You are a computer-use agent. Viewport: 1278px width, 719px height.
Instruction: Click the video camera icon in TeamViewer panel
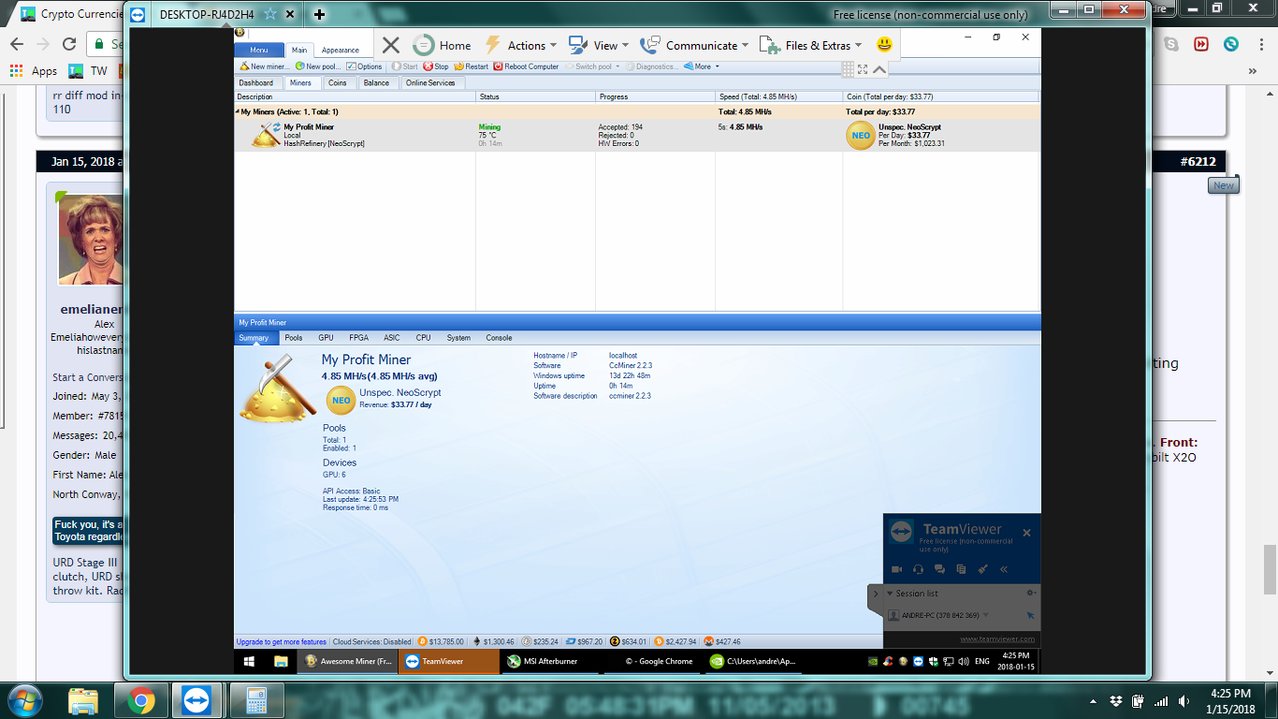click(x=897, y=569)
